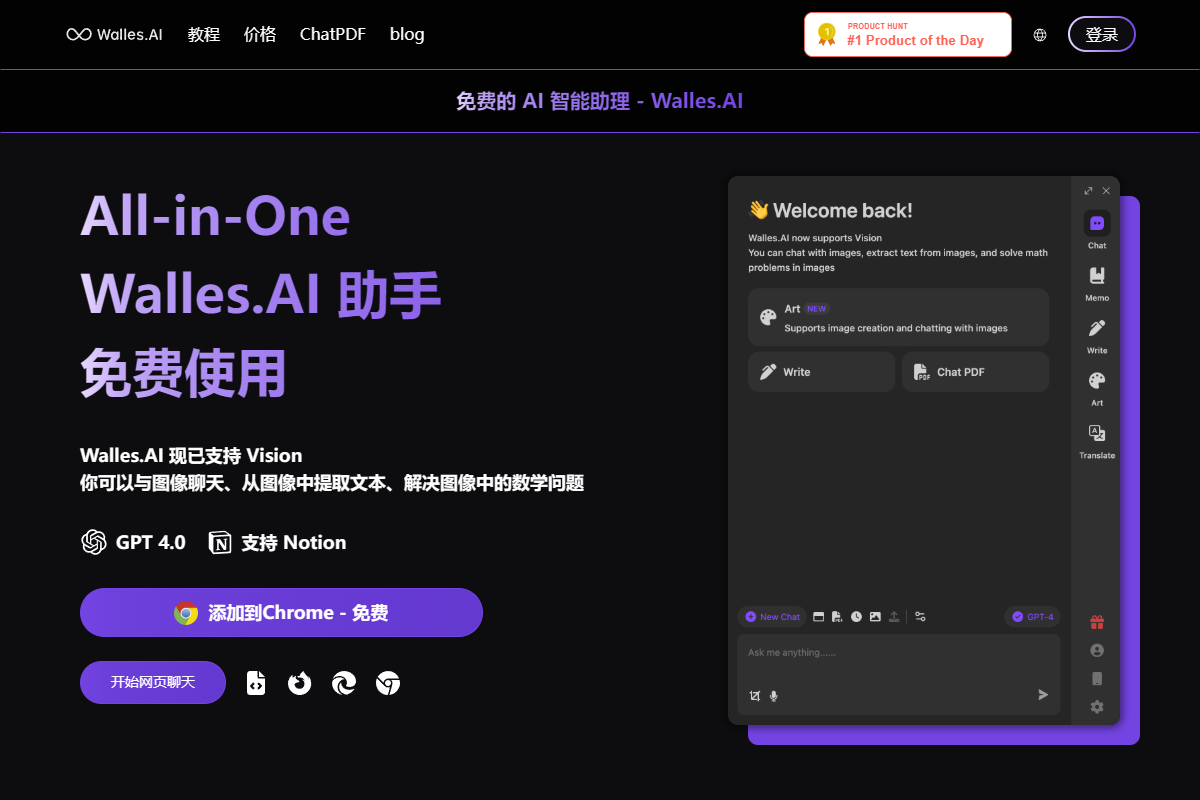Image resolution: width=1200 pixels, height=800 pixels.
Task: Toggle the GPT-4 model selector
Action: tap(1032, 617)
